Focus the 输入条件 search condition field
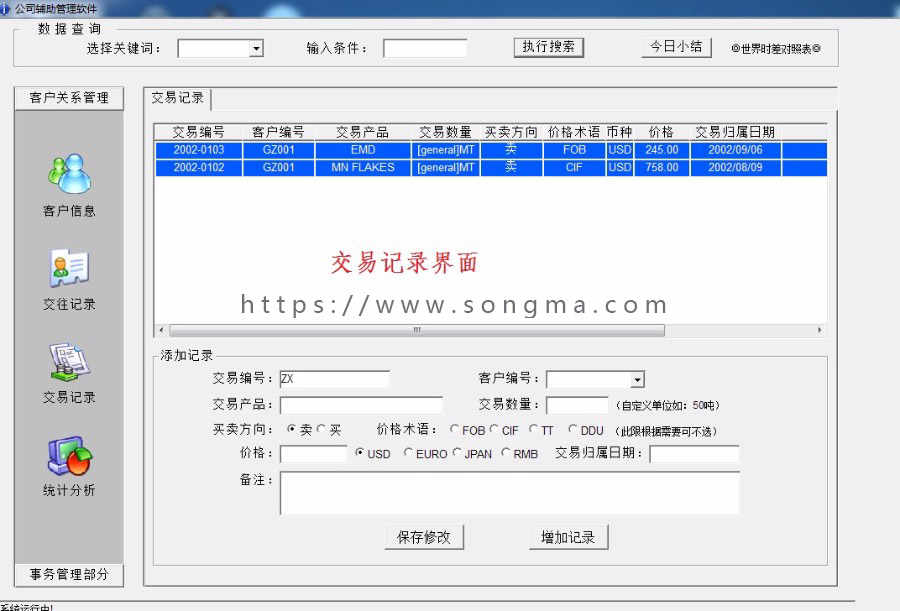This screenshot has height=611, width=900. point(425,48)
